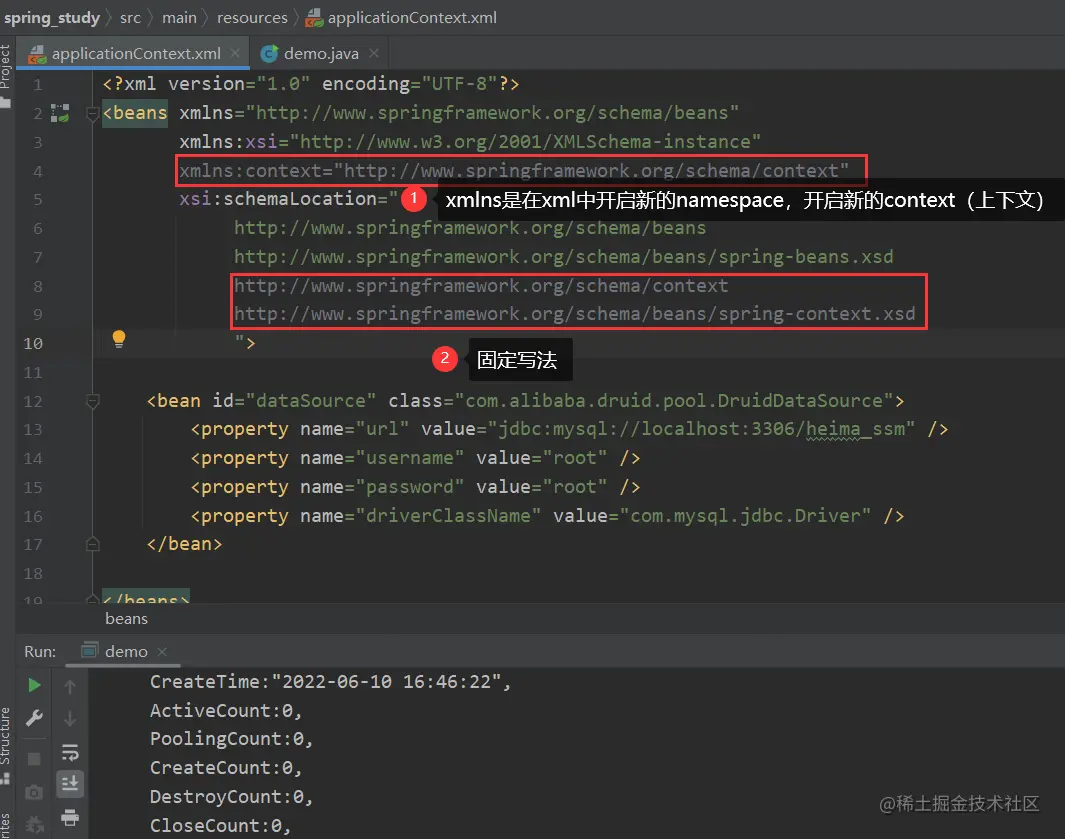This screenshot has height=839, width=1065.
Task: Click the CloseCount:0 console line
Action: point(220,826)
